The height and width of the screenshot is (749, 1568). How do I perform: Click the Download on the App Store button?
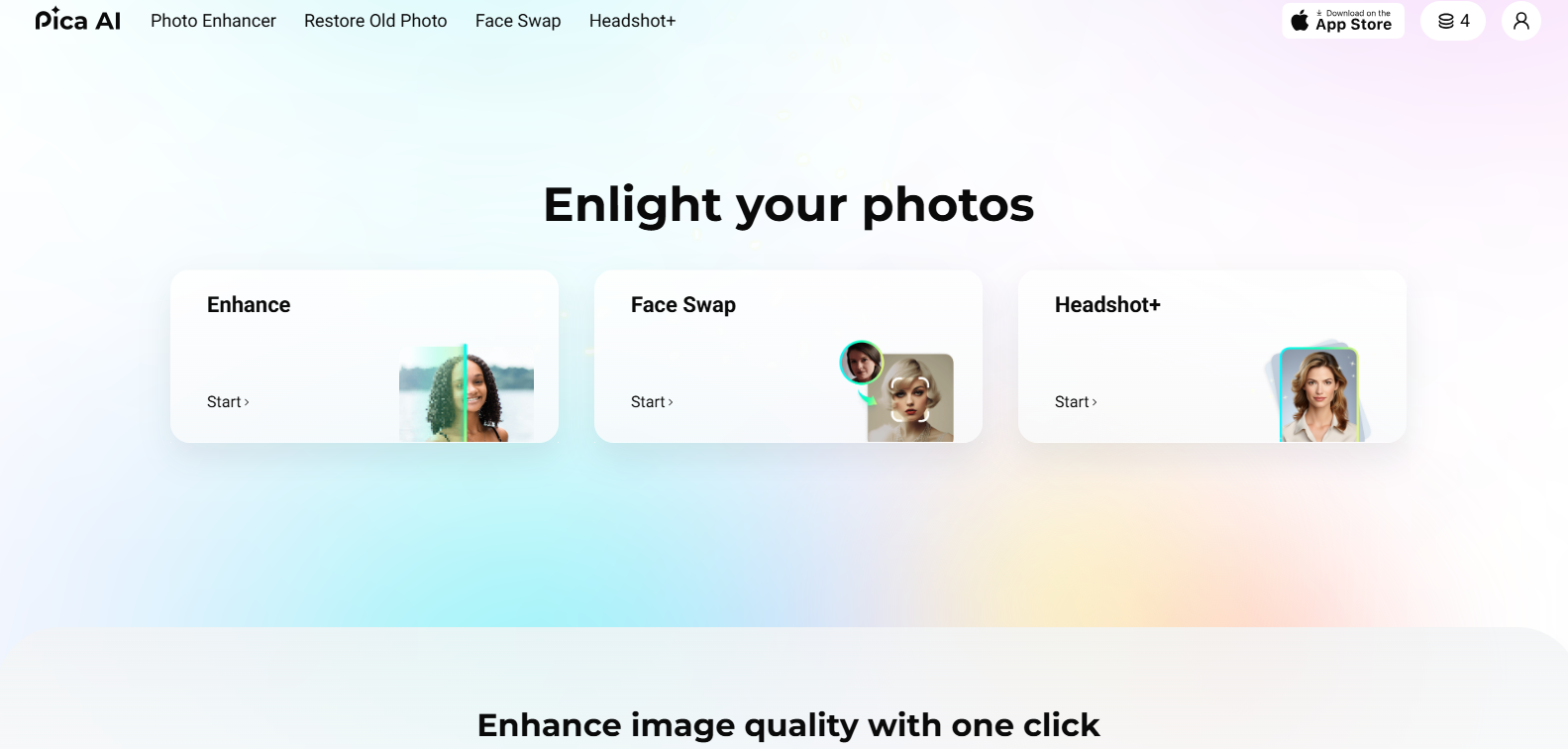click(x=1343, y=21)
